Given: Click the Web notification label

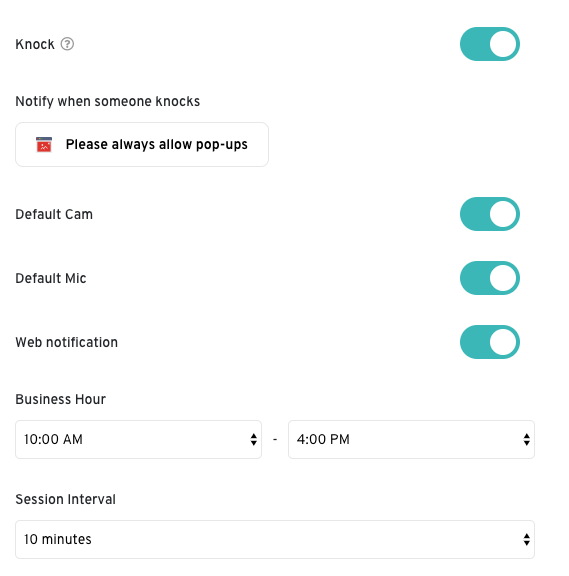Looking at the screenshot, I should pos(66,342).
